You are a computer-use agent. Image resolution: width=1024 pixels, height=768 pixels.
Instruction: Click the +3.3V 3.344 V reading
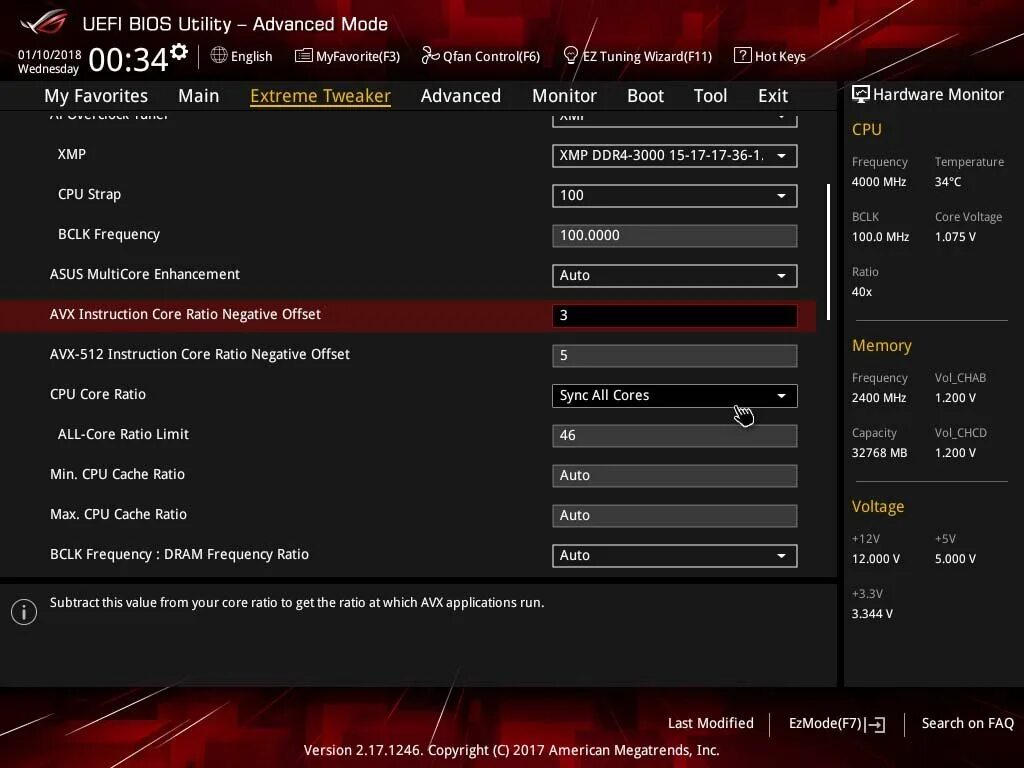click(872, 614)
